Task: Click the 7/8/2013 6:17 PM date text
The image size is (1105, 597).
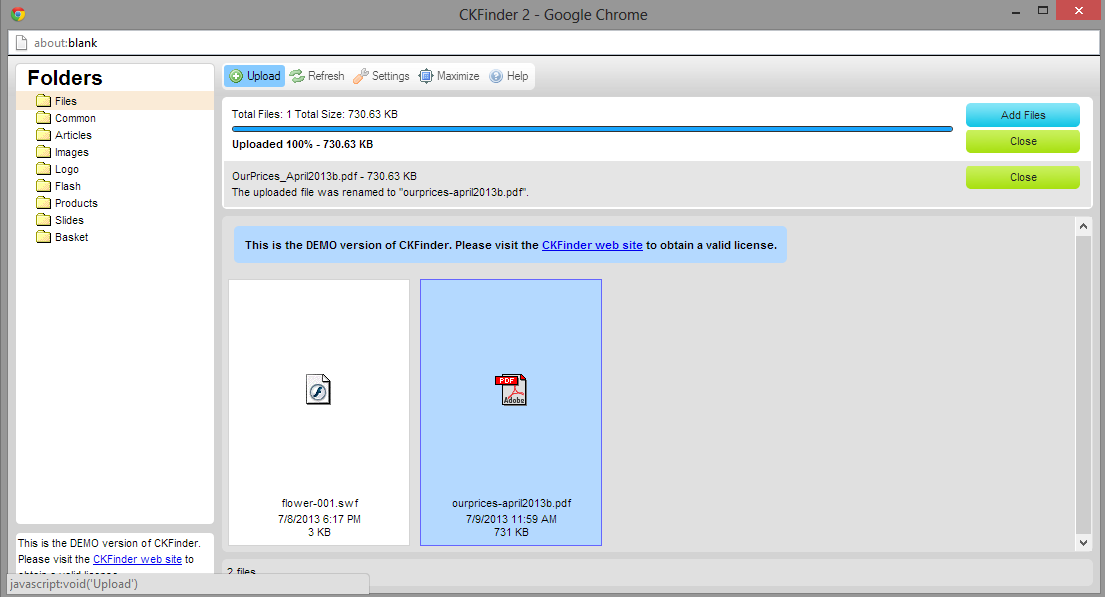Action: click(x=319, y=519)
